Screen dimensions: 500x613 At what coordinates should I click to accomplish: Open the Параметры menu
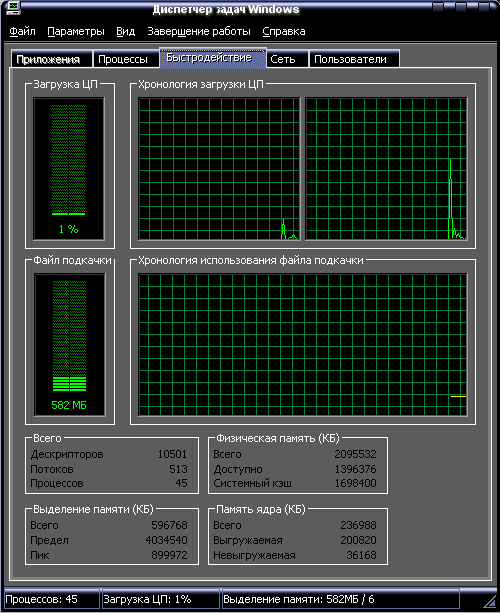click(76, 31)
